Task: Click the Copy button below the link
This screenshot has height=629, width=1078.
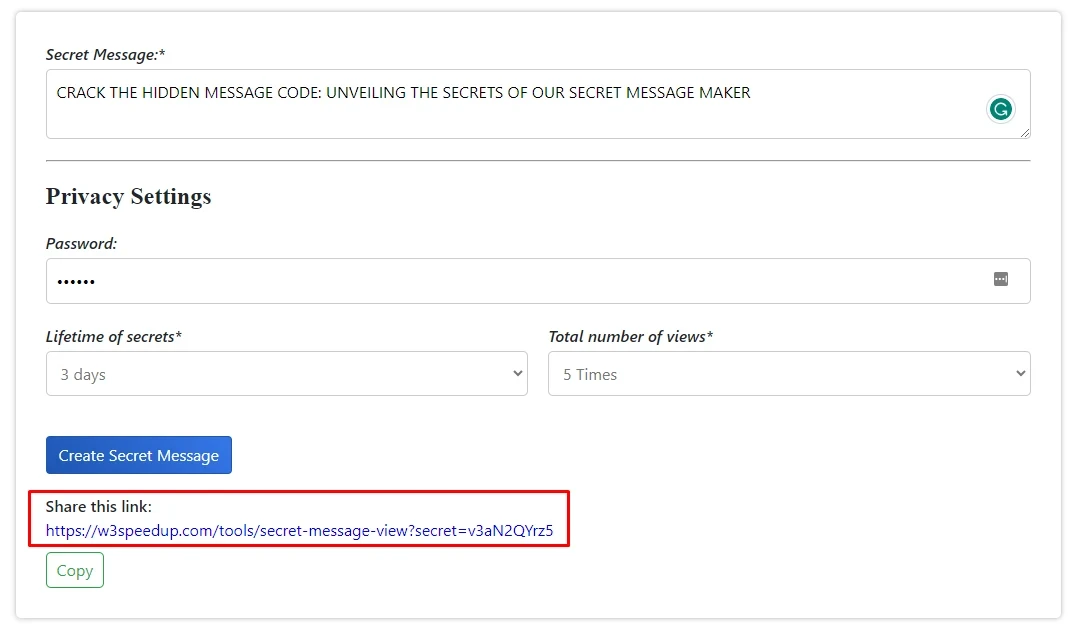Action: (74, 570)
